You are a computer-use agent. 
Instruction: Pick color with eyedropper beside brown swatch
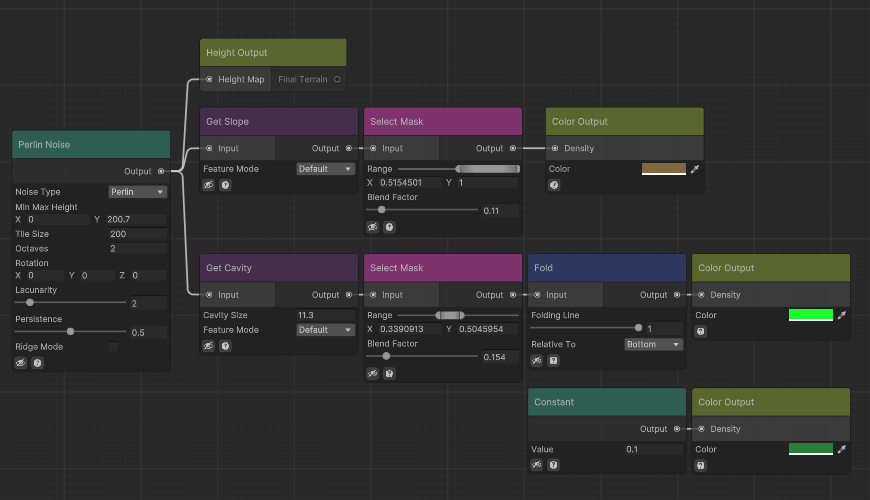[x=695, y=169]
